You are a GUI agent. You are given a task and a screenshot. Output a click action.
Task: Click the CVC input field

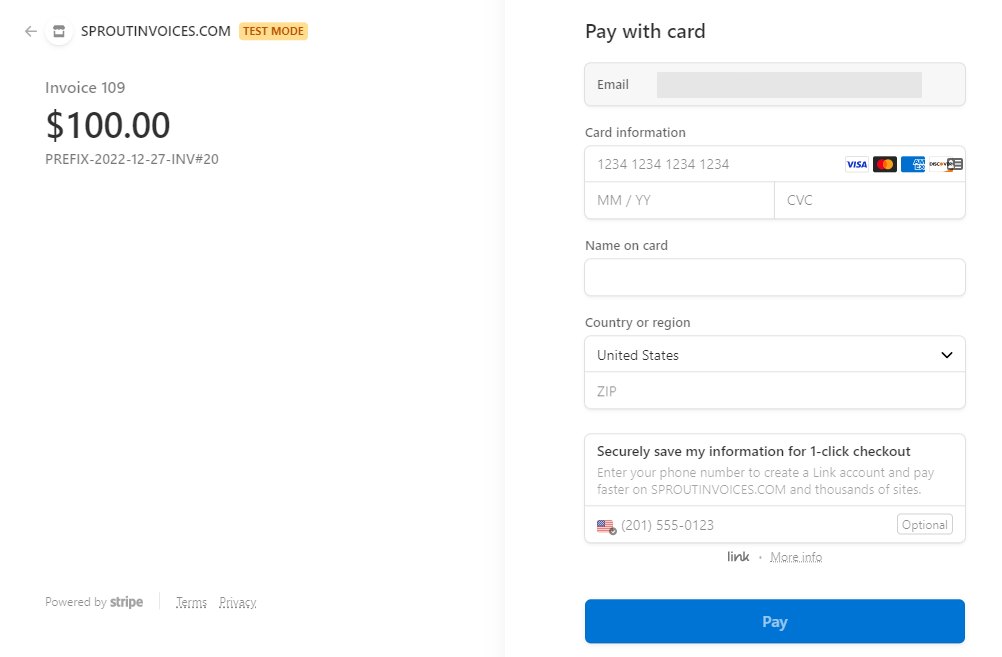pyautogui.click(x=869, y=200)
